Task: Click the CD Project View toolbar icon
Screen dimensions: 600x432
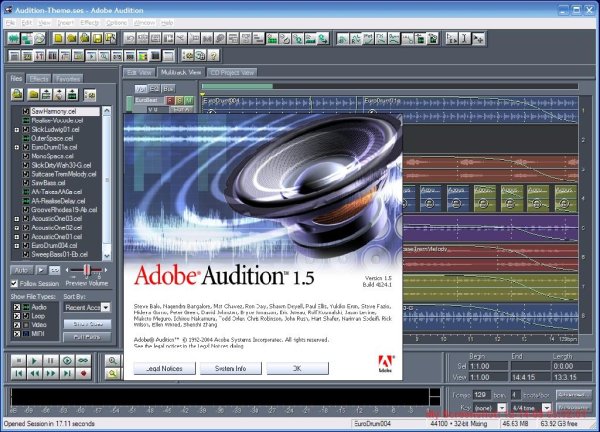Action: pyautogui.click(x=40, y=39)
